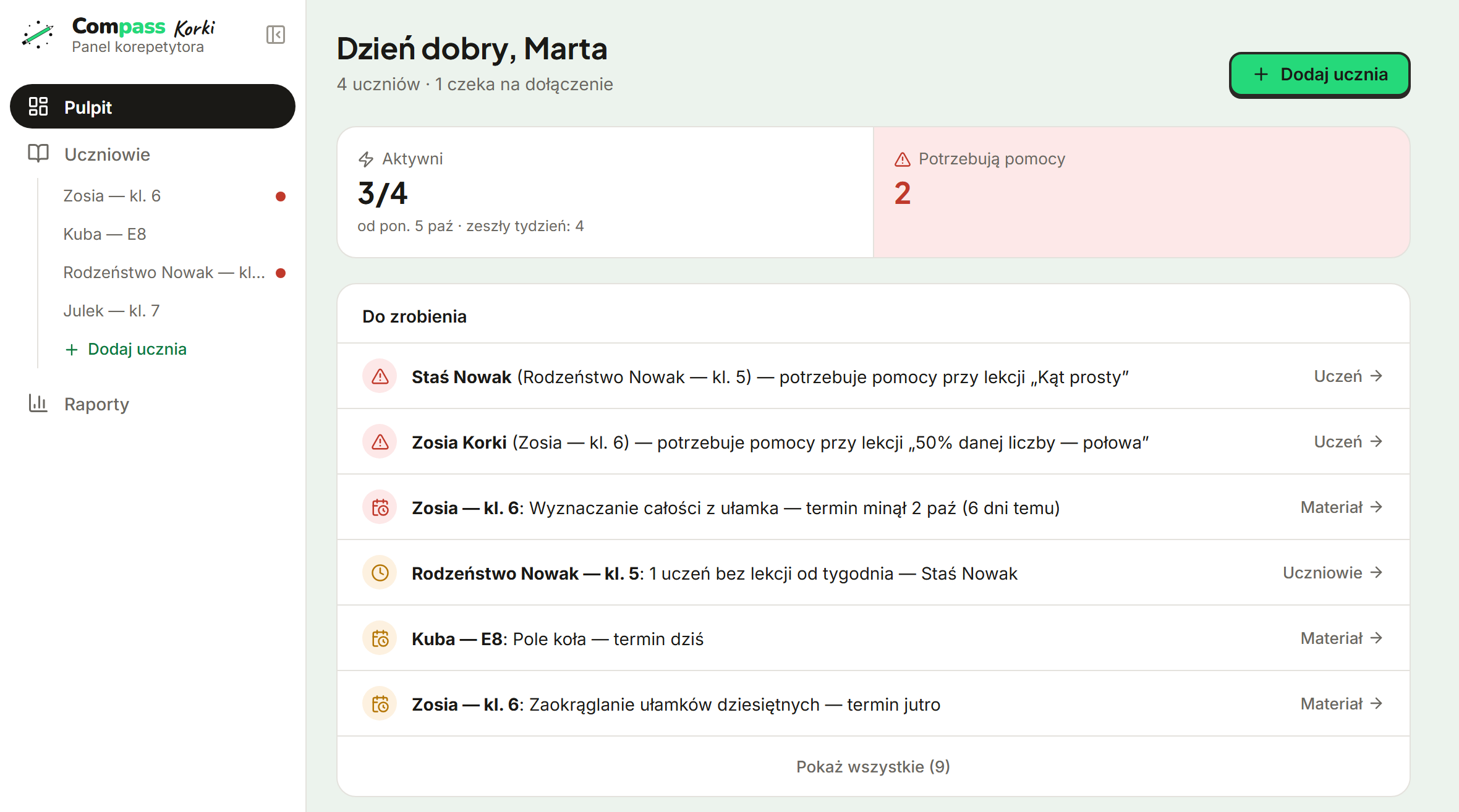Screen dimensions: 1459x812
Task: Click green Dodaj ucznia button
Action: 1319,75
